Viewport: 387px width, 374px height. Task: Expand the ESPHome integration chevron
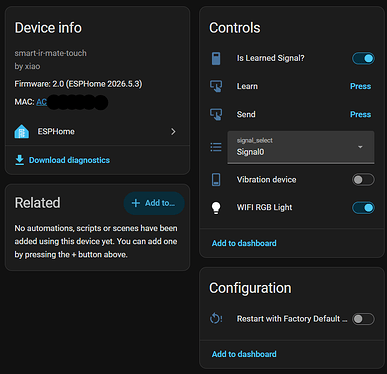pos(173,132)
